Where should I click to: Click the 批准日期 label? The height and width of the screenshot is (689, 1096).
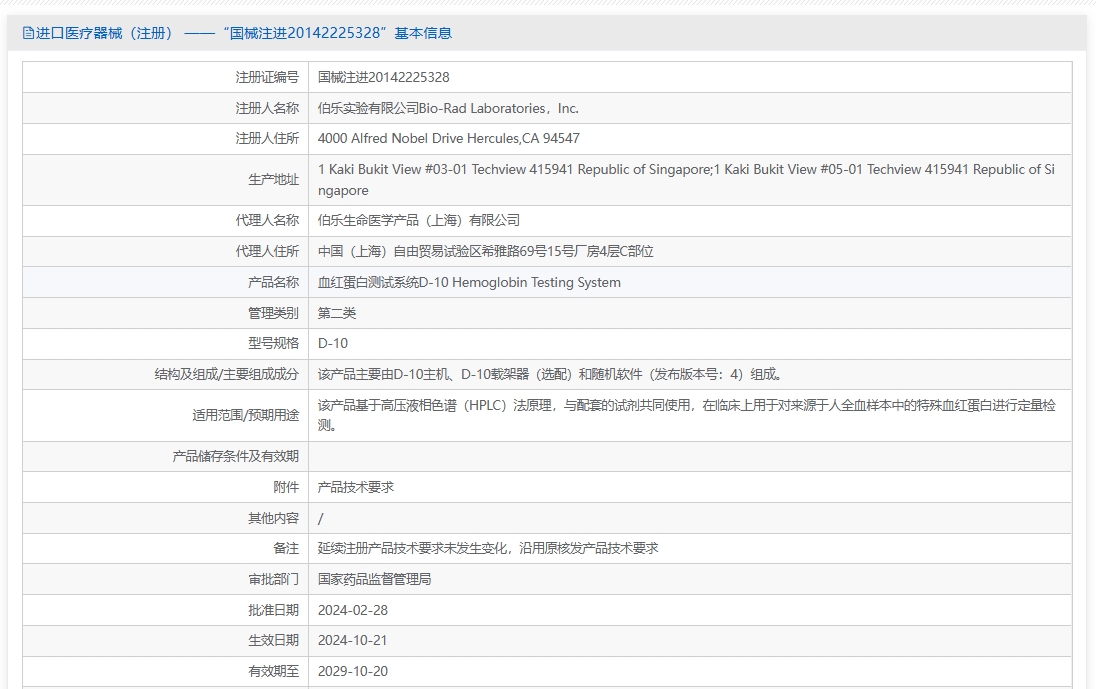pyautogui.click(x=273, y=610)
